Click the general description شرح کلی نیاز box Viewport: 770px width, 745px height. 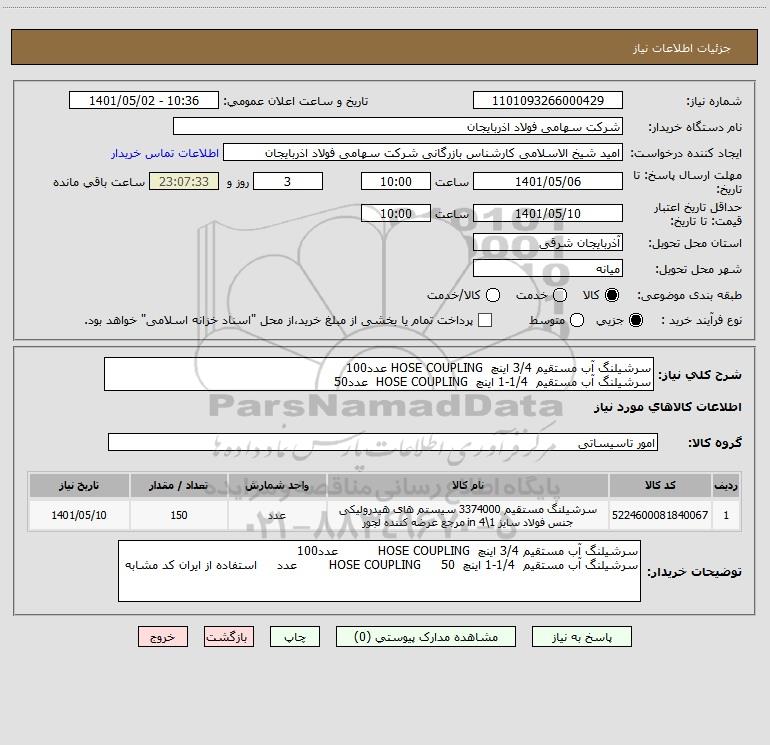pos(379,374)
